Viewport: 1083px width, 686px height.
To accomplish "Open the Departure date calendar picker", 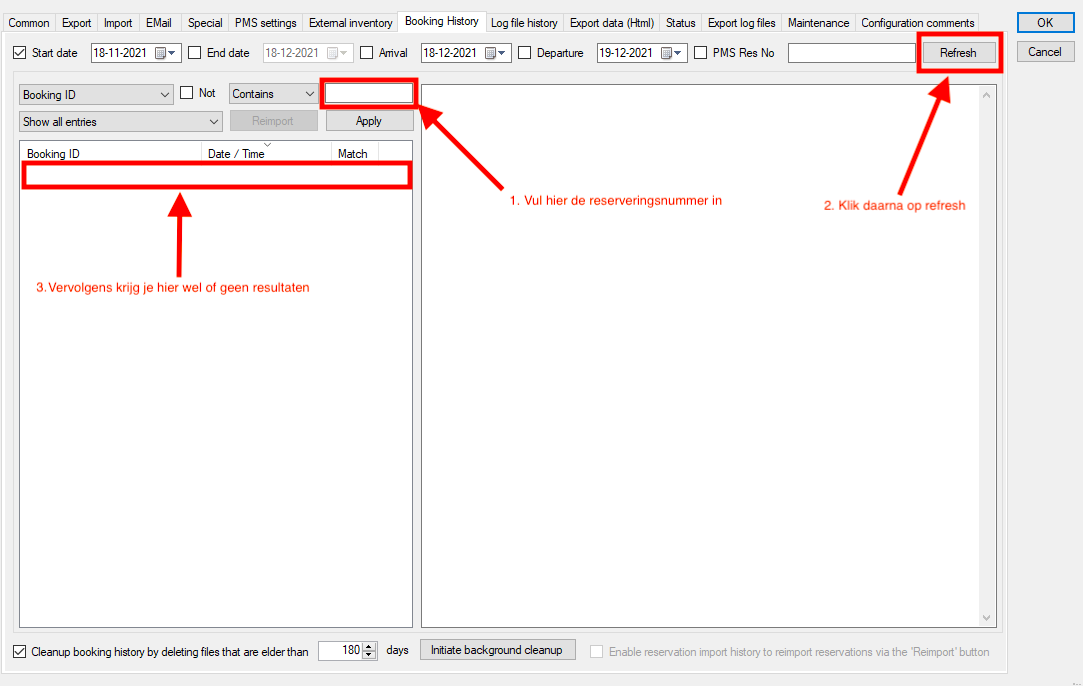I will pyautogui.click(x=671, y=53).
